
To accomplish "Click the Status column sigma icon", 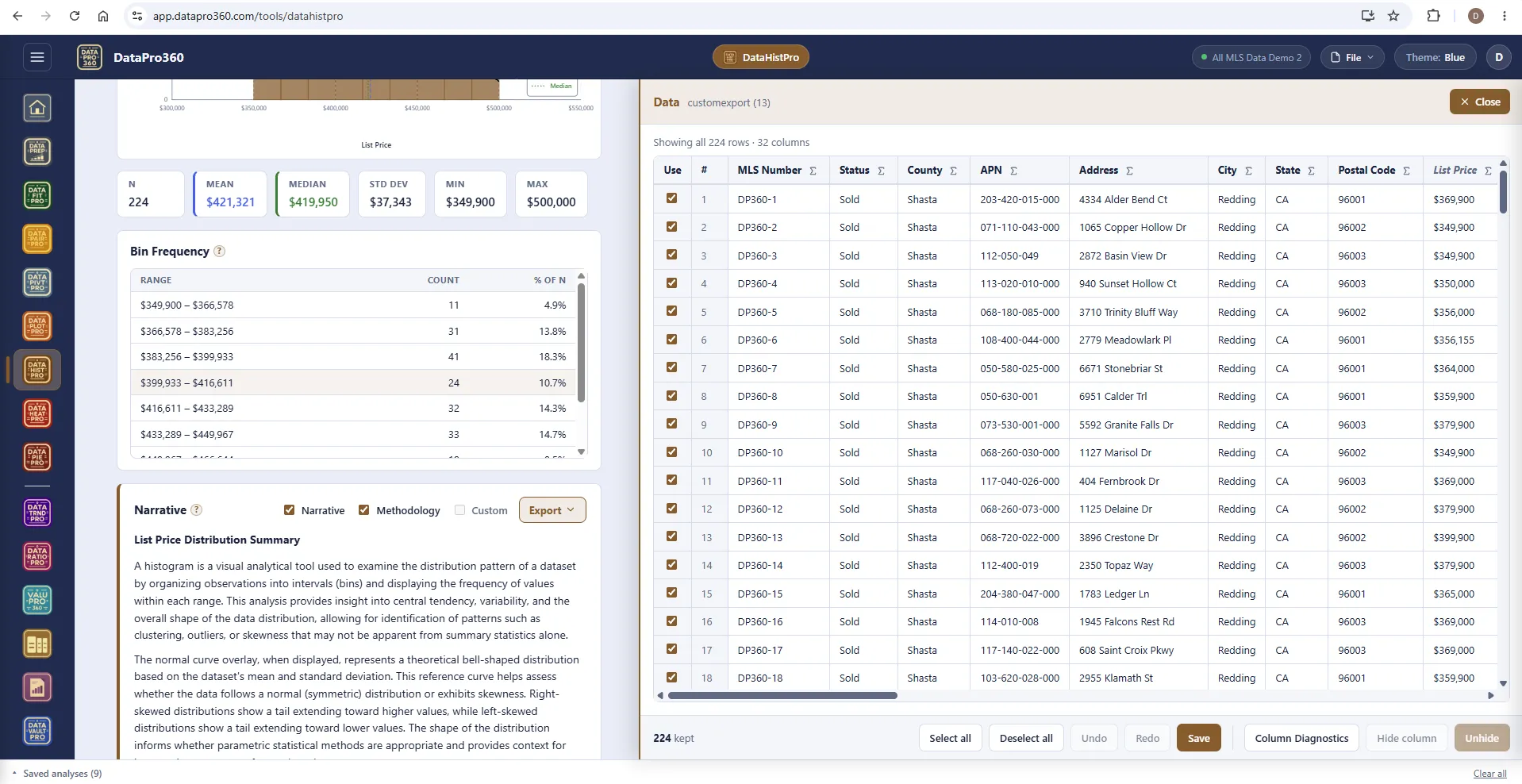I will pyautogui.click(x=881, y=171).
